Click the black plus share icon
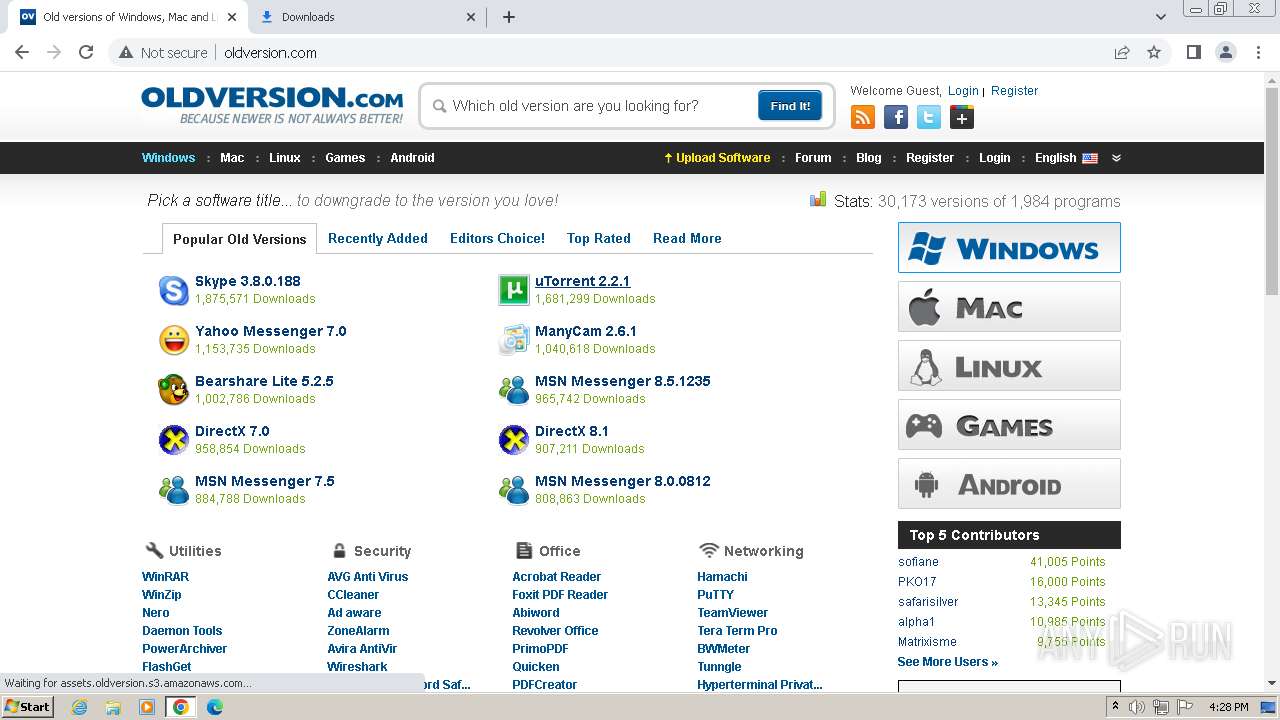 [x=962, y=118]
